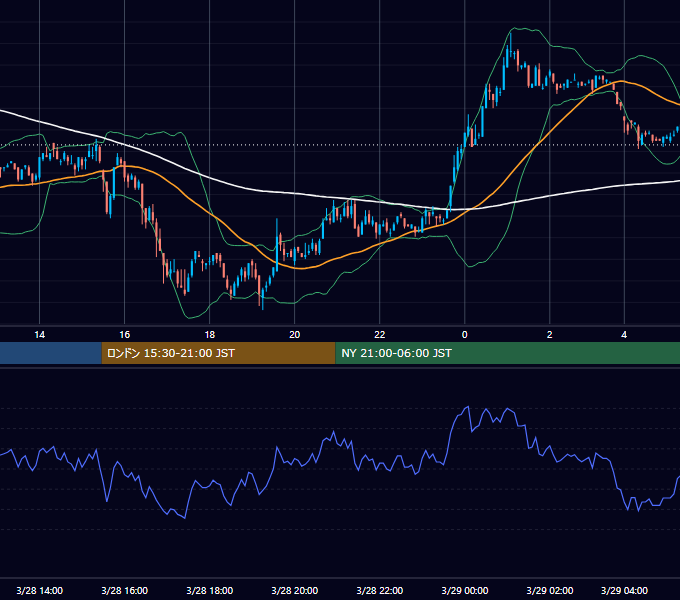Click the 3/28 18:00 time label
Screen dimensions: 680x600
pos(209,590)
